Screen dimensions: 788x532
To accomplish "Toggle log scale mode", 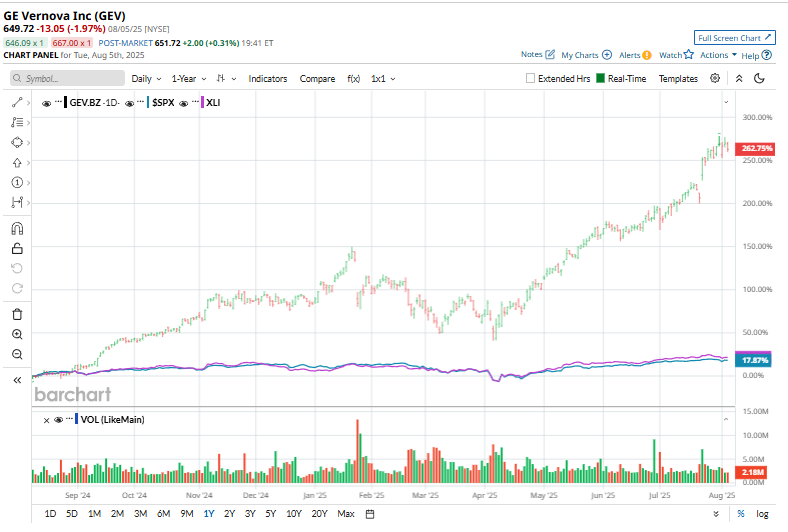I will point(762,514).
